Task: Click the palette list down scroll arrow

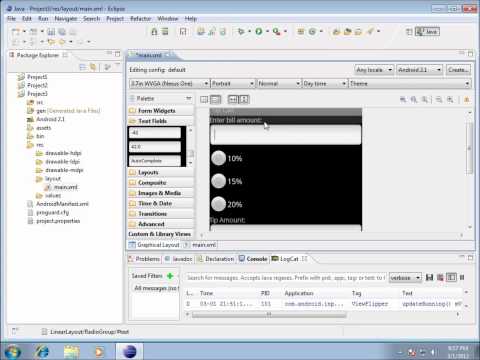Action: click(x=190, y=163)
